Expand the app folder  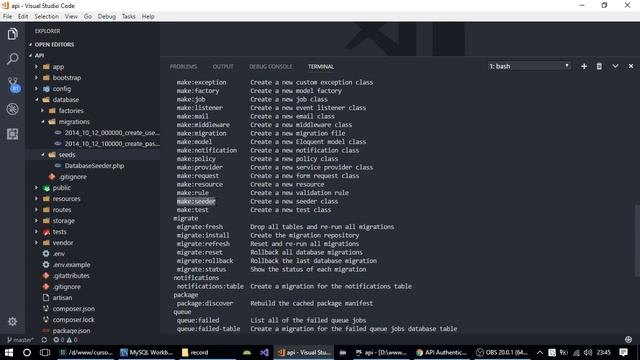[x=93, y=67]
